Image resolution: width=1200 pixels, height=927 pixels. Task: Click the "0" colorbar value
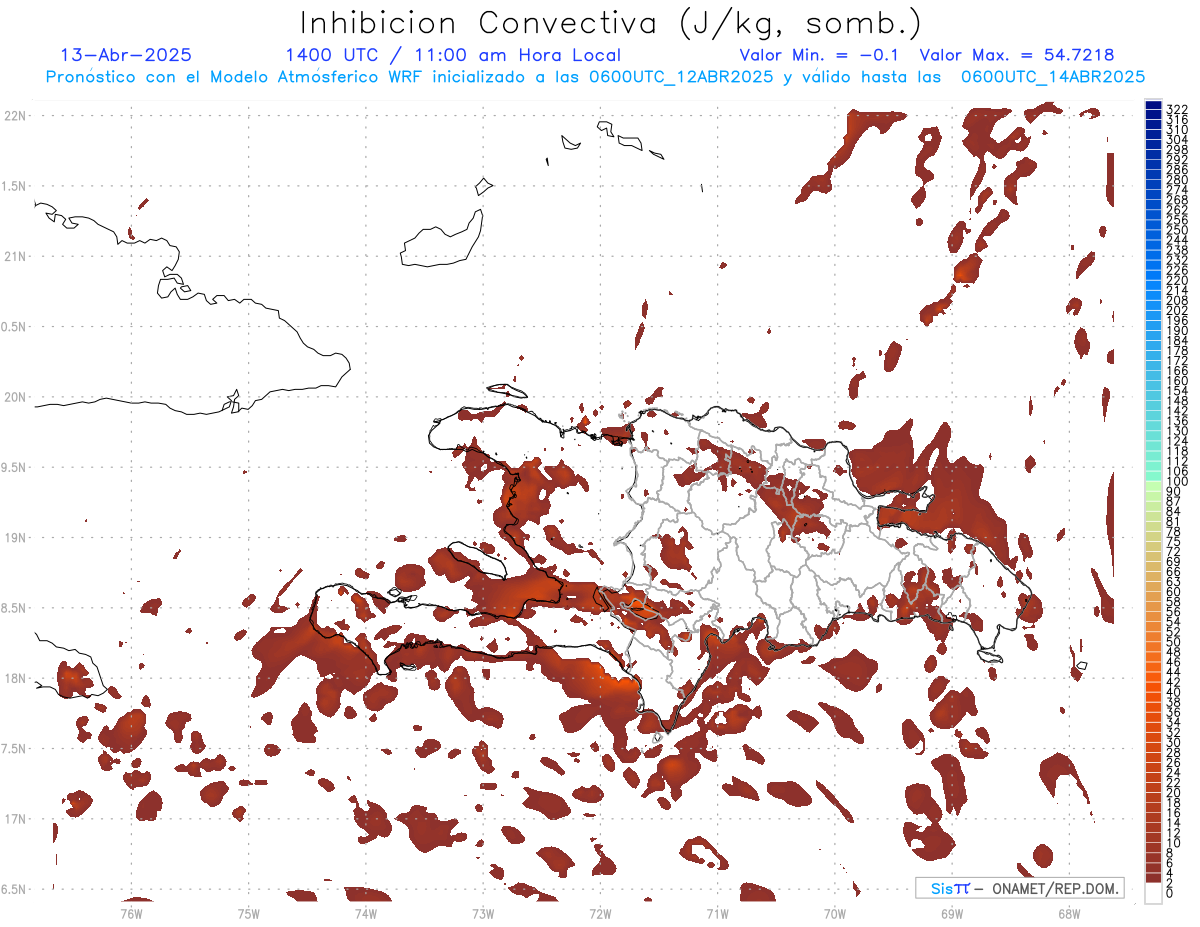1170,895
